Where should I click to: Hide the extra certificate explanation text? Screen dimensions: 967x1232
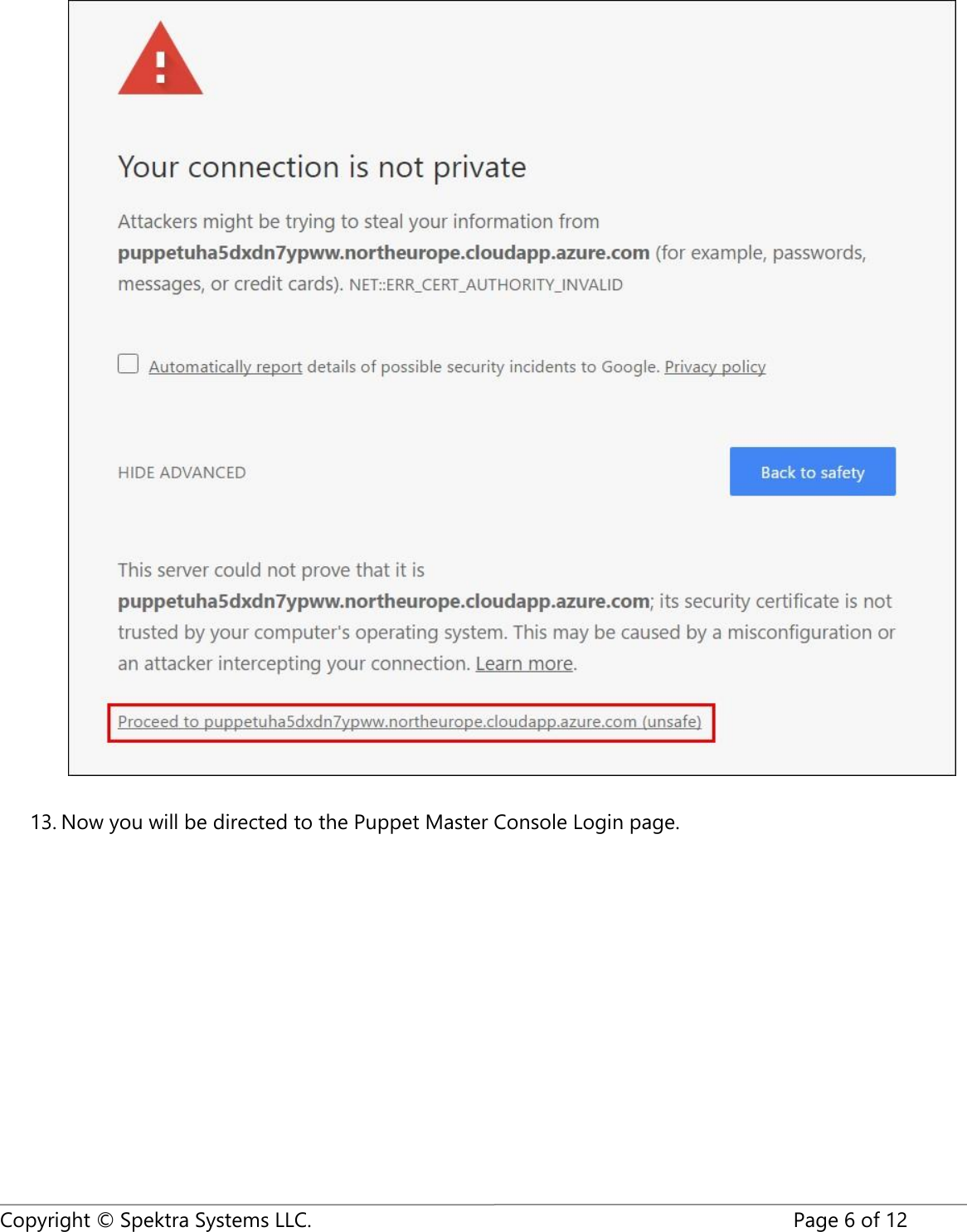(182, 472)
